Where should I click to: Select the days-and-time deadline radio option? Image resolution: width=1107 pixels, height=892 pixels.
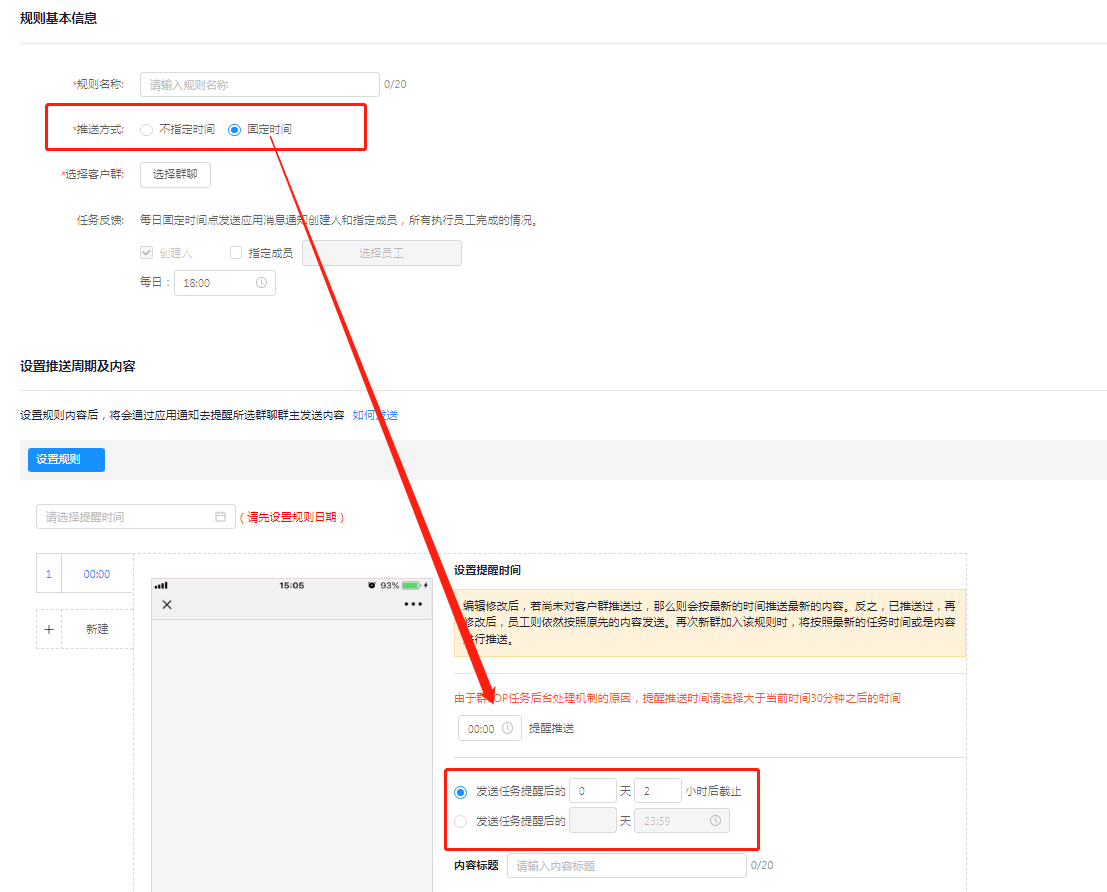coord(460,821)
